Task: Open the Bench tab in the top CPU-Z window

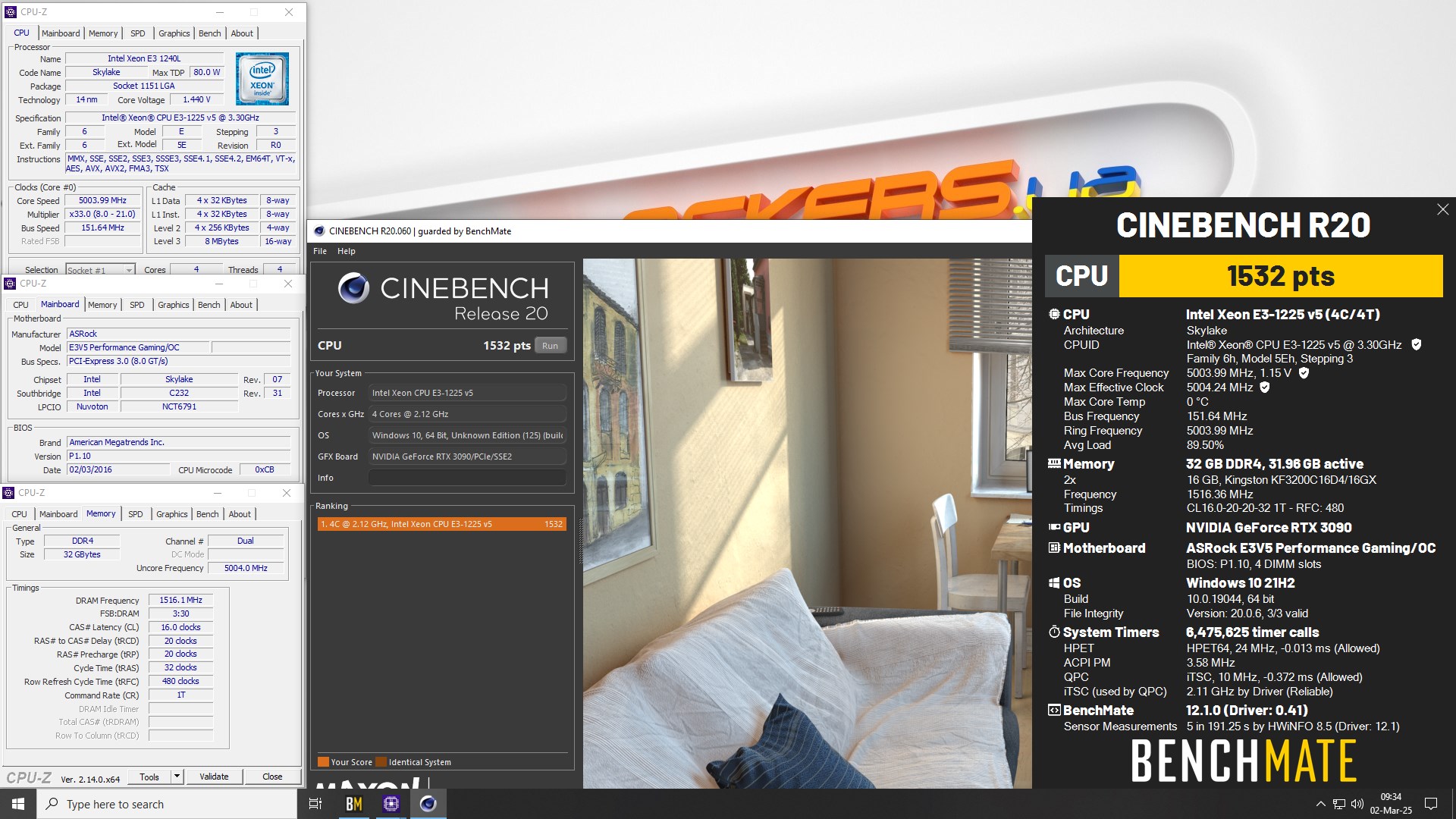Action: 210,33
